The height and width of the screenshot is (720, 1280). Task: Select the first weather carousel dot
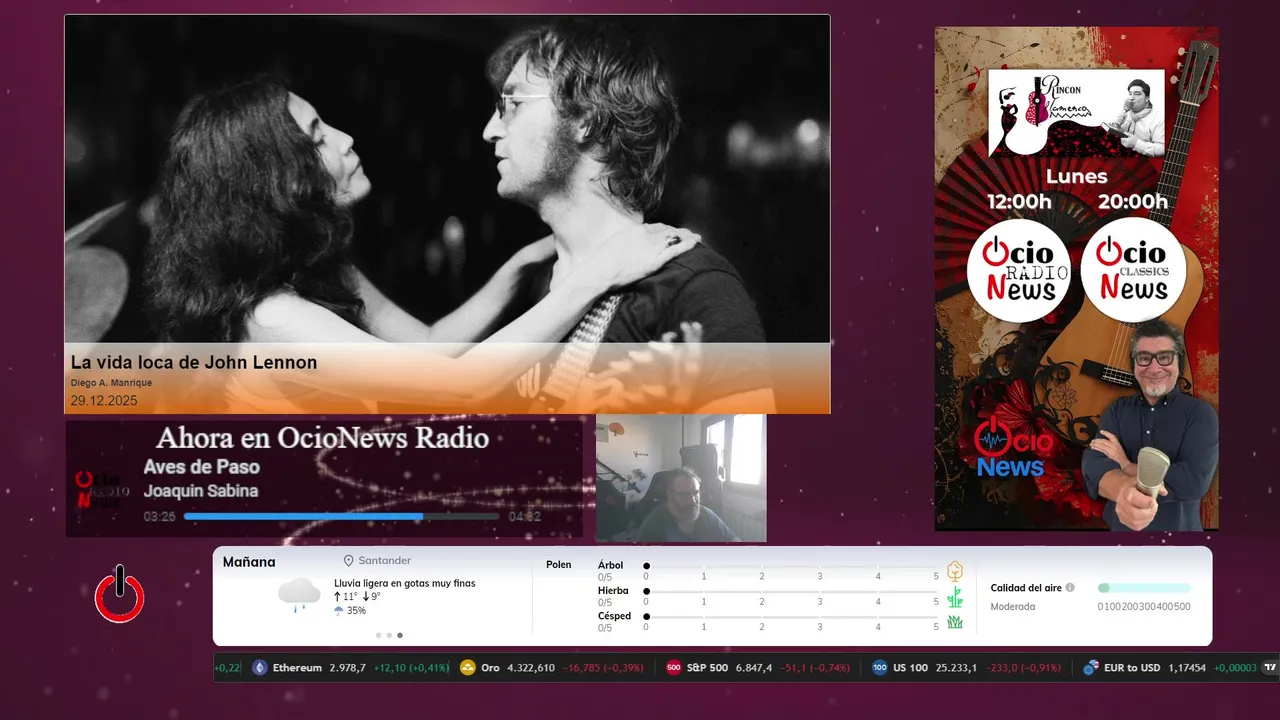pyautogui.click(x=378, y=635)
